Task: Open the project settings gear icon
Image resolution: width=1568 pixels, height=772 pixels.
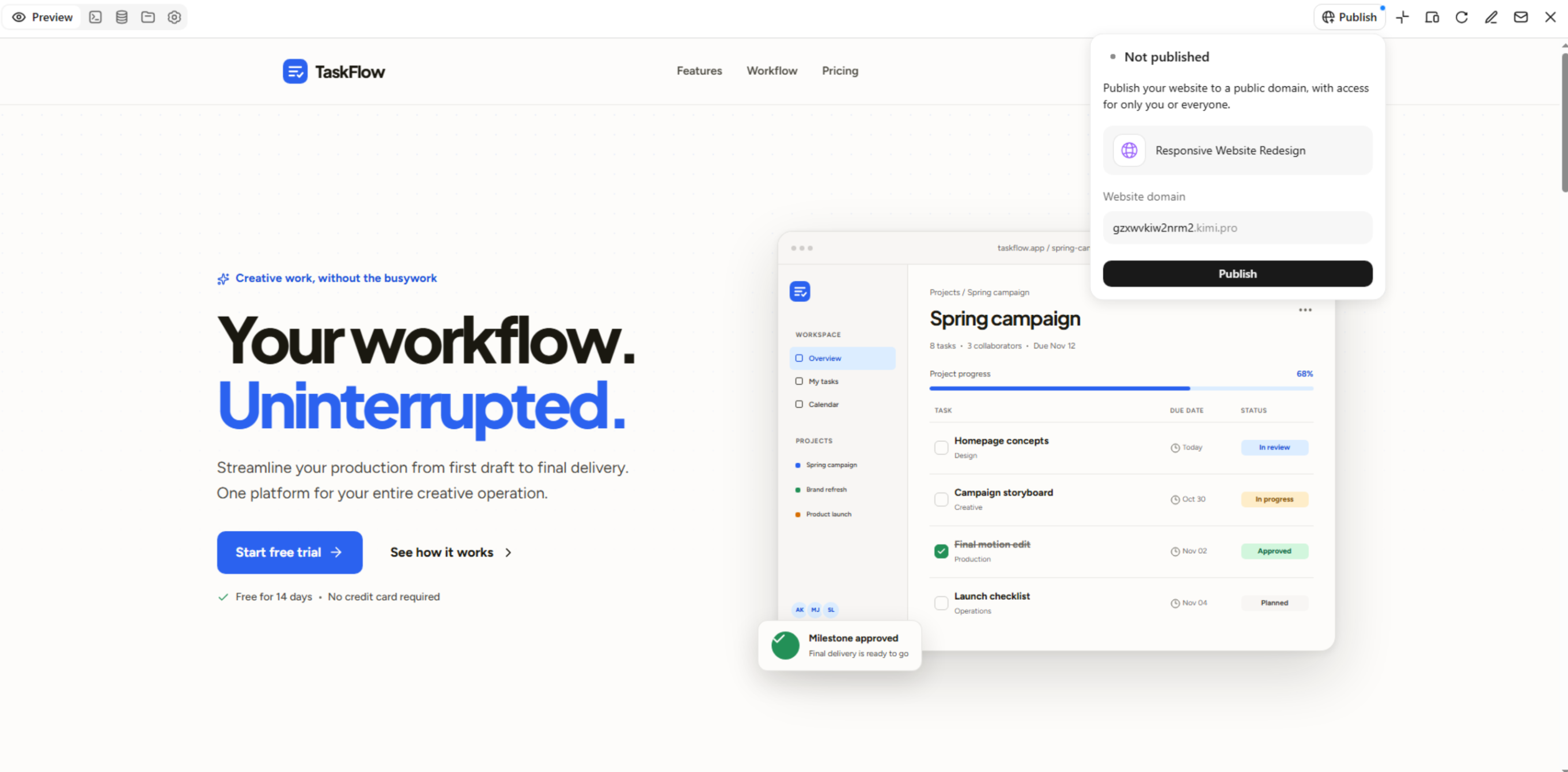Action: (x=175, y=17)
